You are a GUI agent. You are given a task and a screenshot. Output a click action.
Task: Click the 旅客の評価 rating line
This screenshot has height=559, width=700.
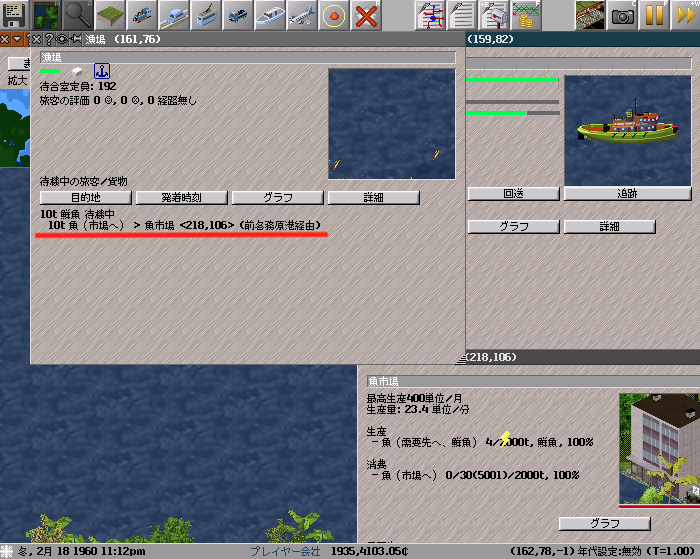(118, 100)
